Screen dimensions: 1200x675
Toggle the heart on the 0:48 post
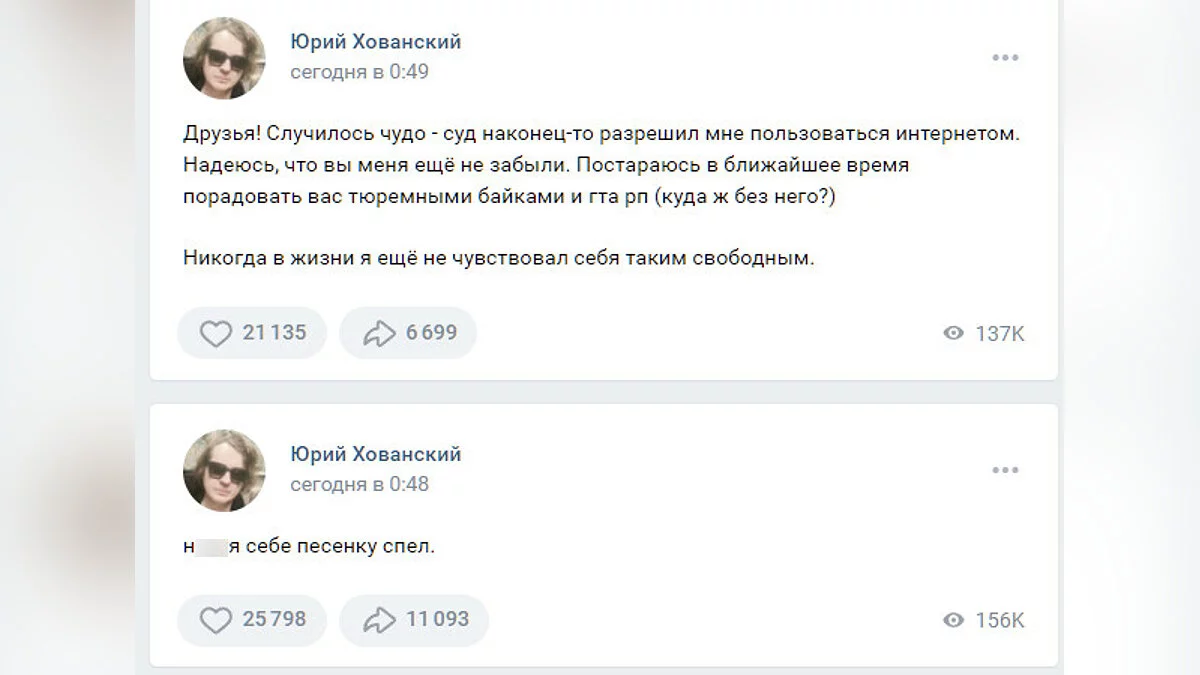tap(215, 620)
